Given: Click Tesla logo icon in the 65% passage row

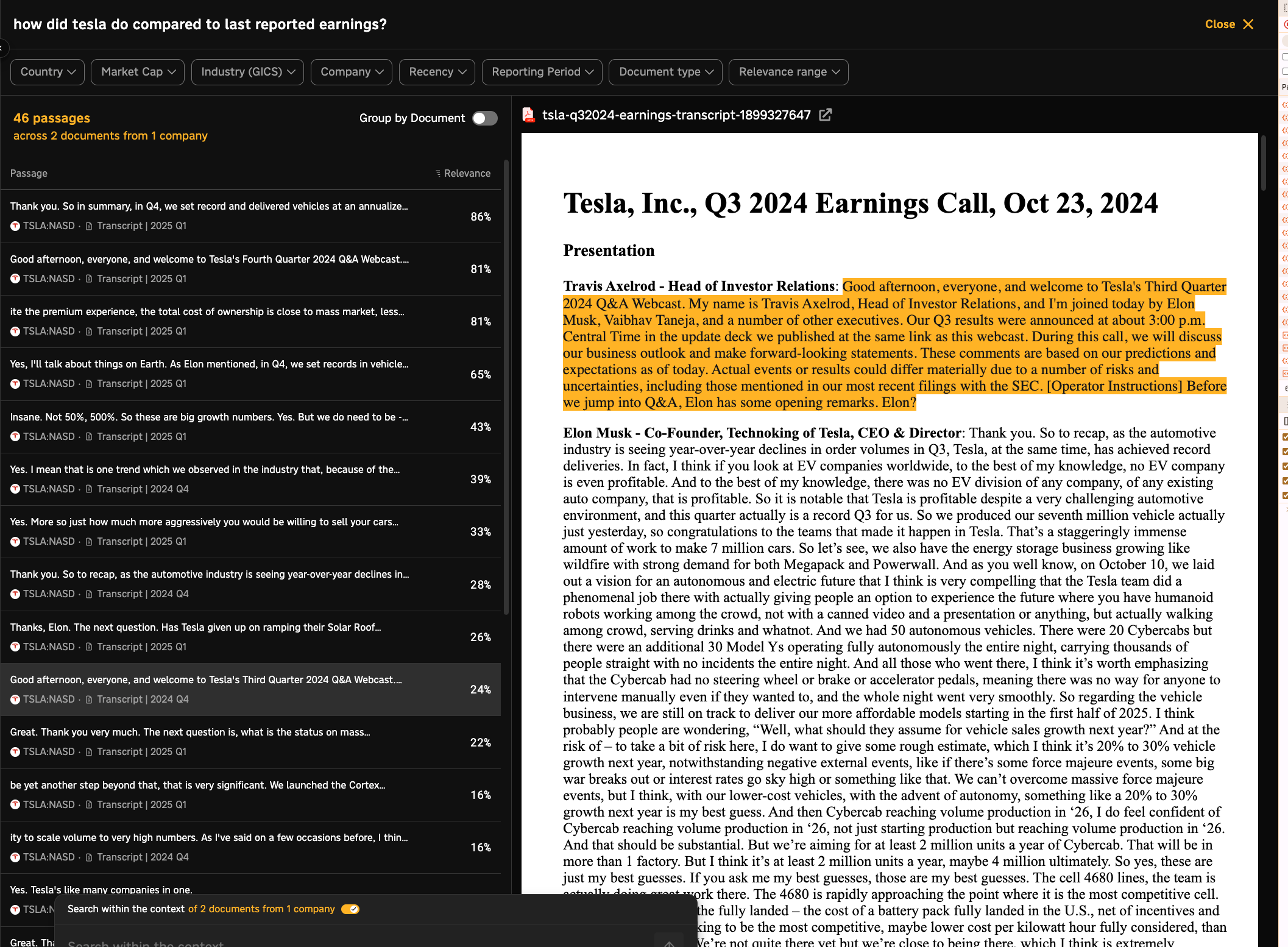Looking at the screenshot, I should point(15,384).
